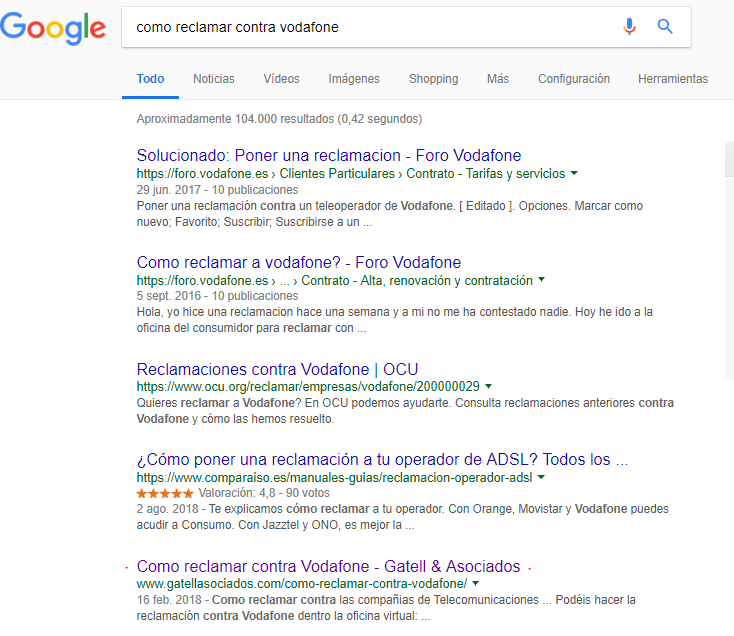This screenshot has height=636, width=734.
Task: Open 'Reclamaciones contra Vodafone | OCU' result
Action: 277,369
